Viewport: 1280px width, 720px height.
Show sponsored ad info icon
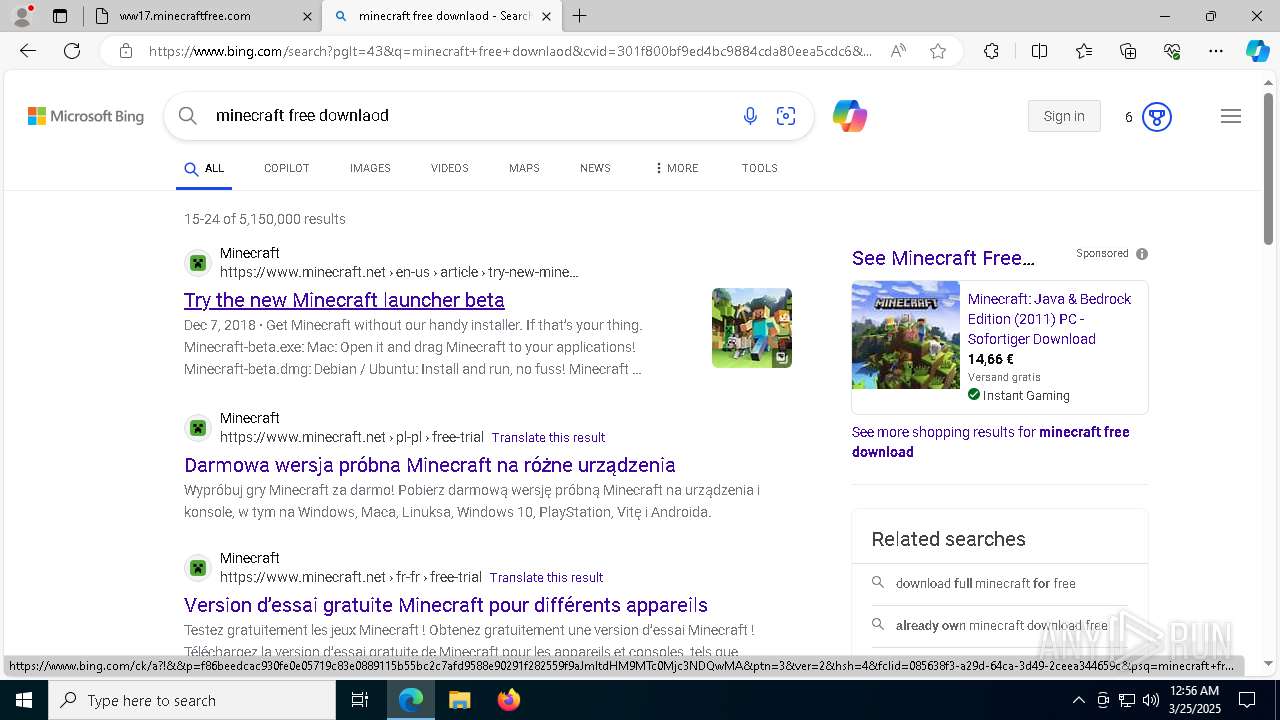click(1142, 254)
